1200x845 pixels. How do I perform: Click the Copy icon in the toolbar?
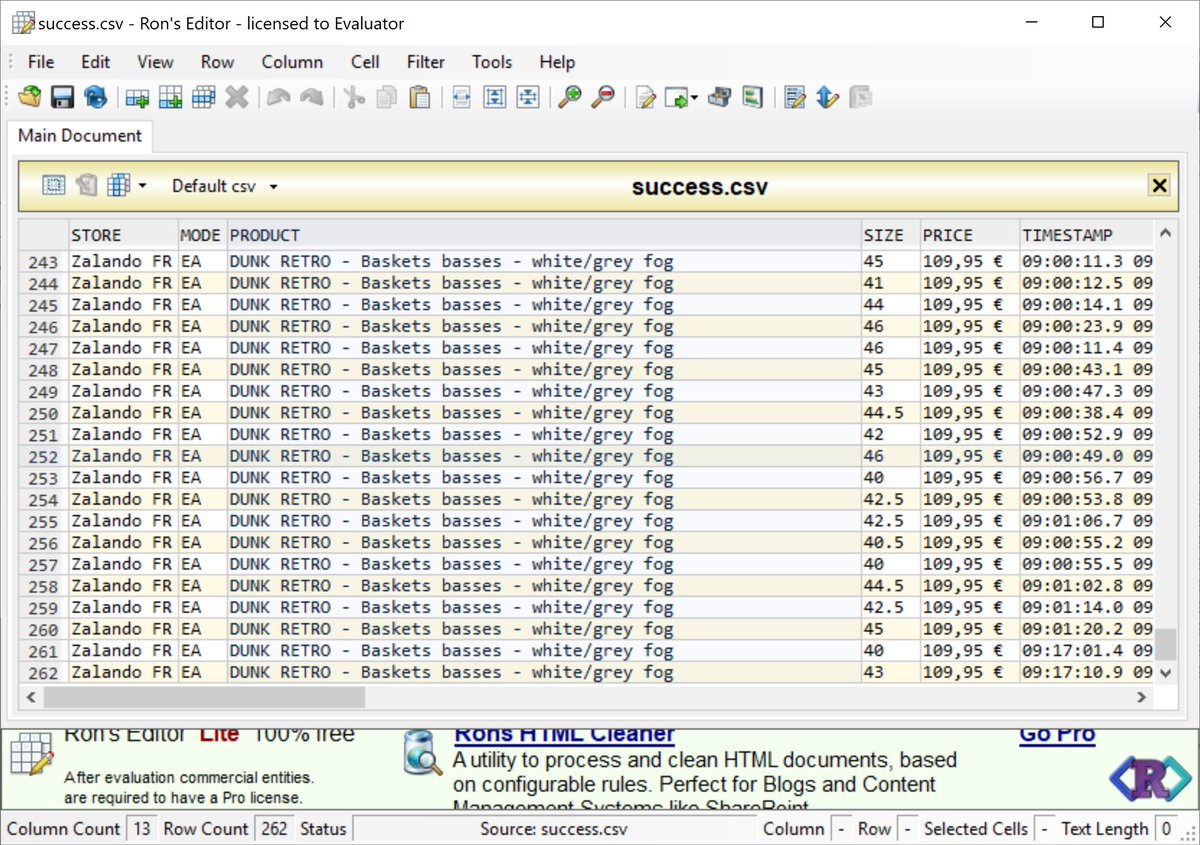tap(387, 97)
